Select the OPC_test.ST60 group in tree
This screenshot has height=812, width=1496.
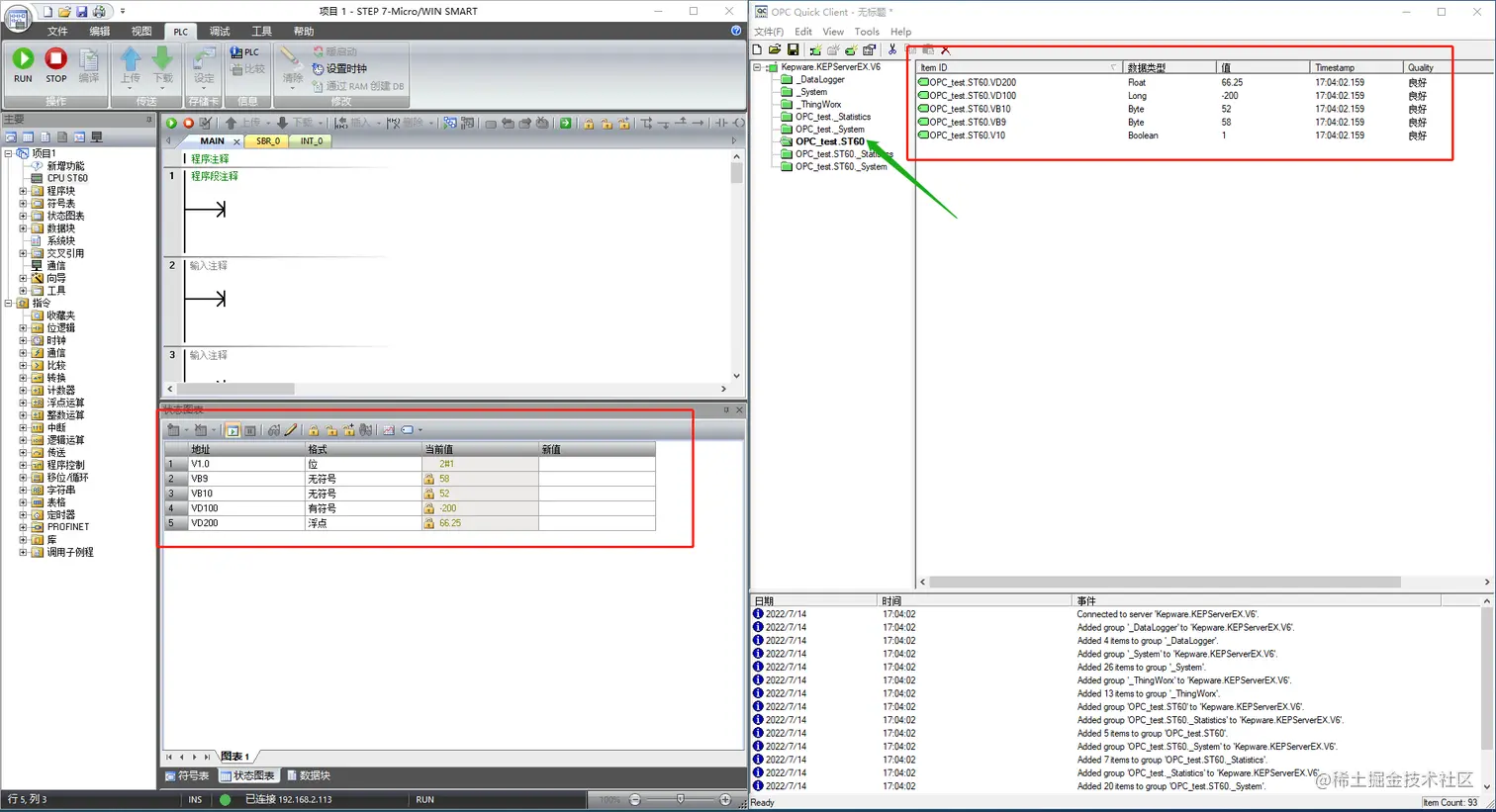tap(829, 141)
